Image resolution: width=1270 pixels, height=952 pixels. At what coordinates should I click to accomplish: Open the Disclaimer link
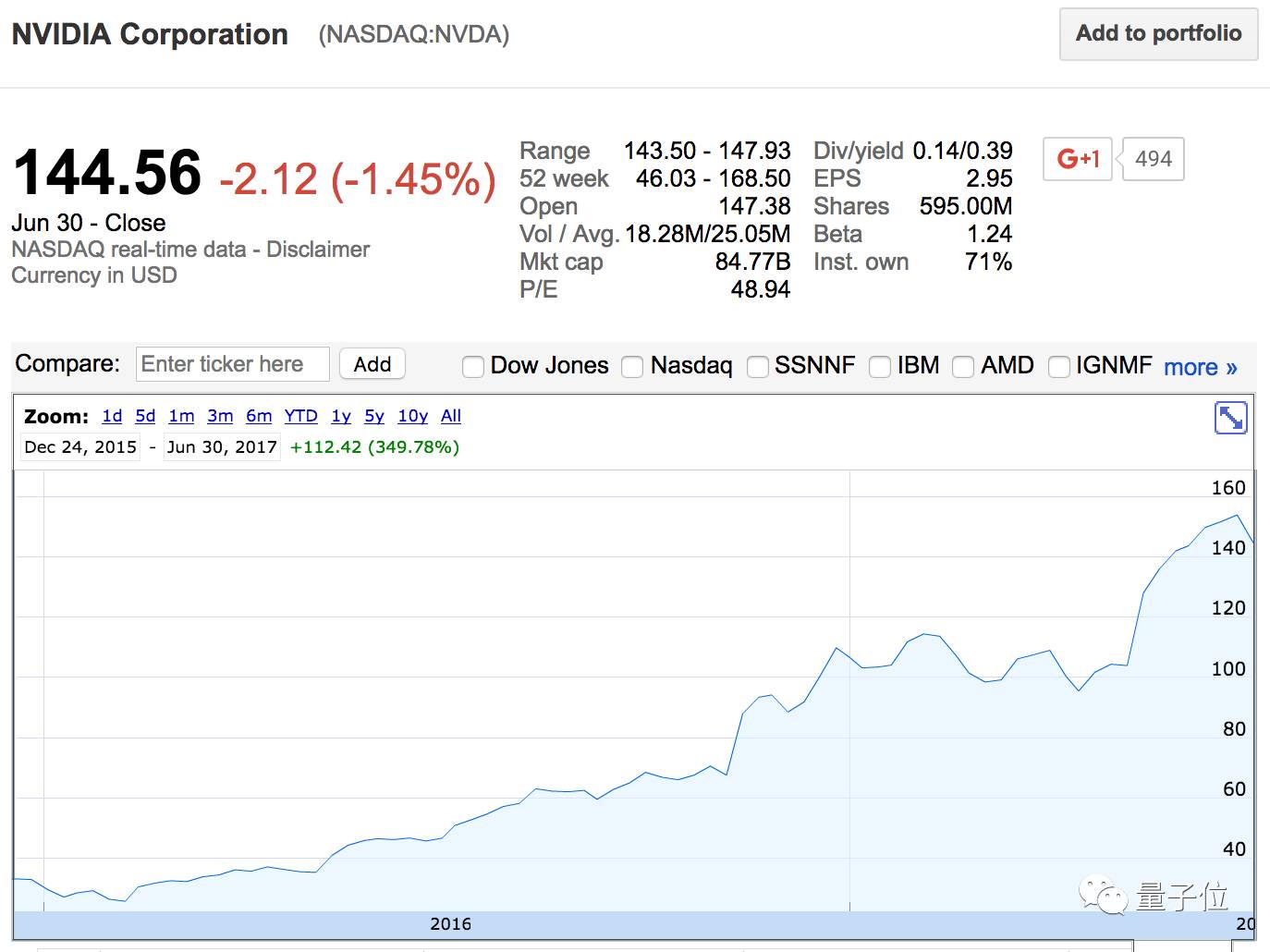coord(318,250)
